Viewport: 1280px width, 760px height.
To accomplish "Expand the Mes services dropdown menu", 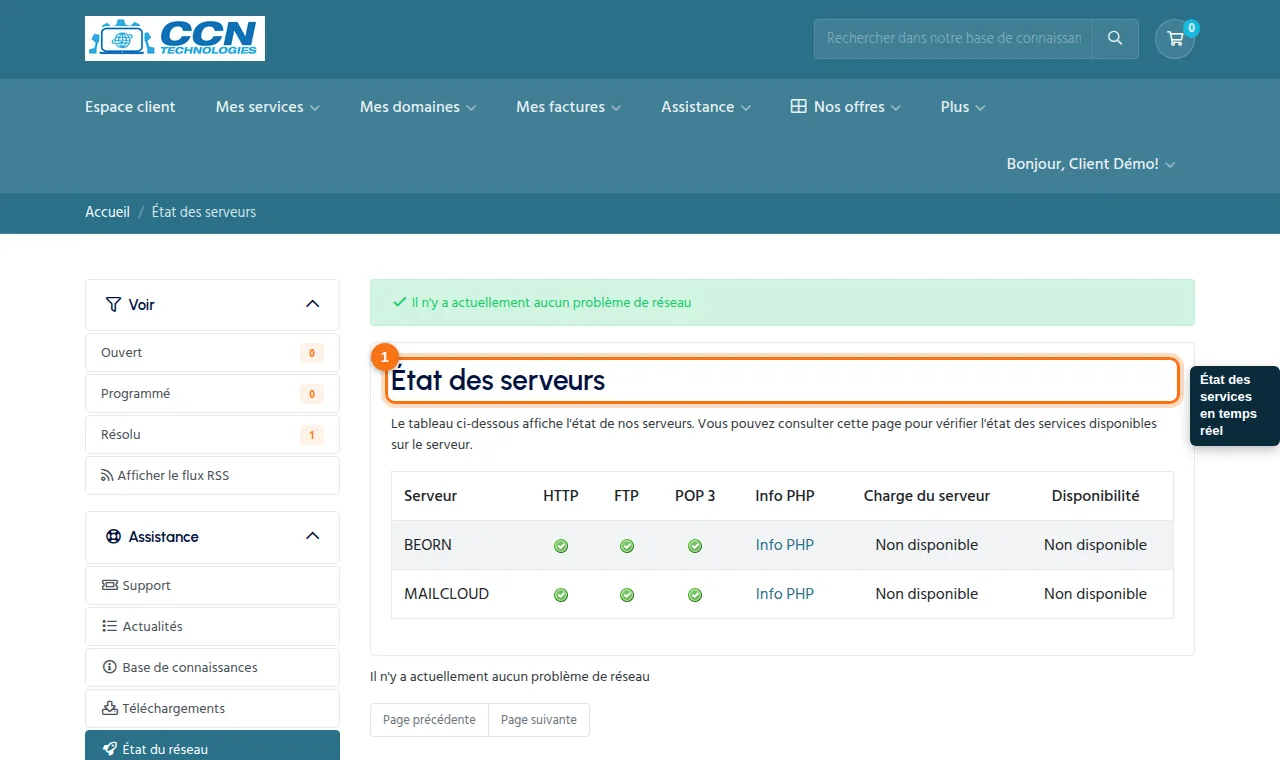I will coord(268,107).
